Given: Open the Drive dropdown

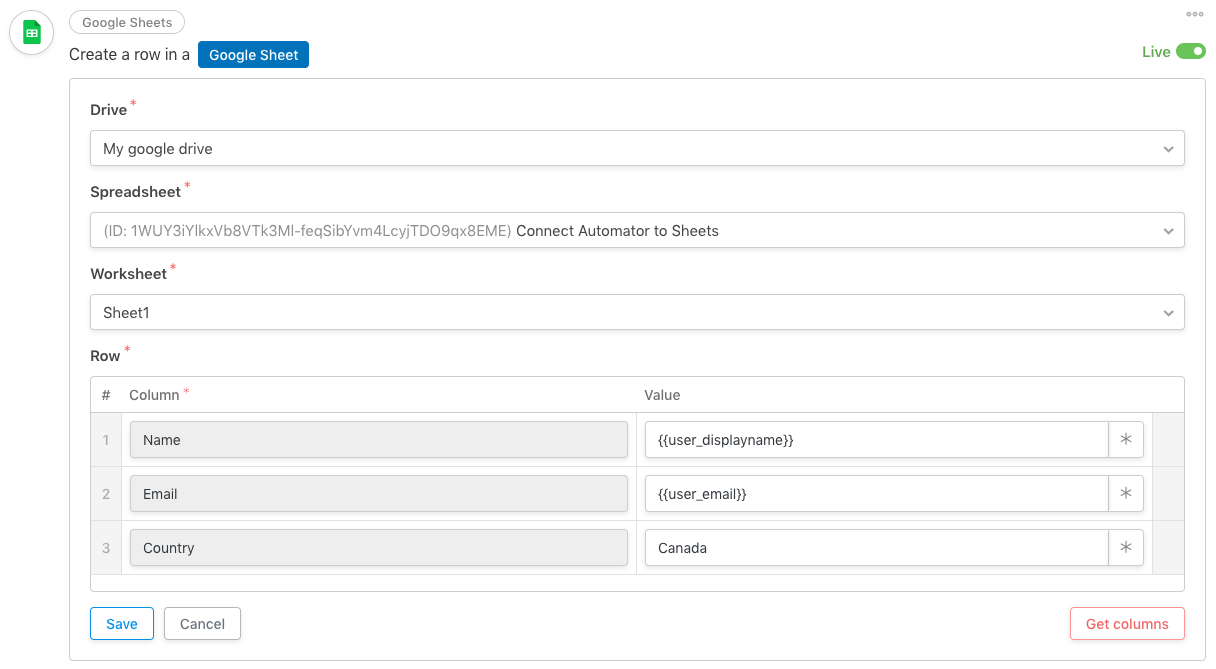Looking at the screenshot, I should tap(637, 148).
